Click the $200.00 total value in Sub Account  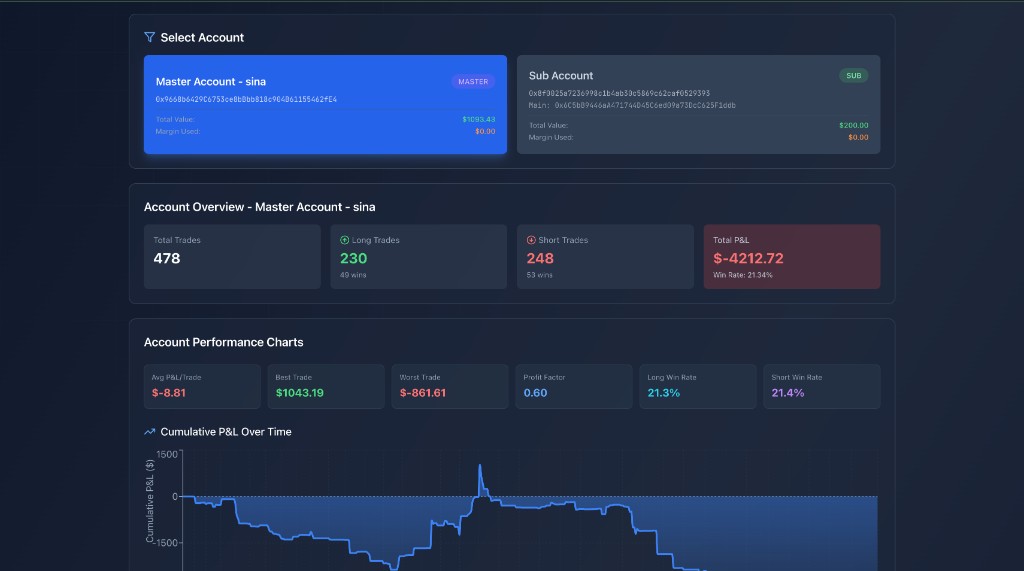pyautogui.click(x=854, y=125)
